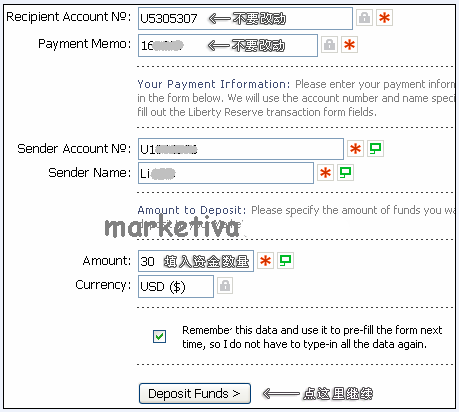Click the 'Recipient Account №:' label
The width and height of the screenshot is (459, 412).
(69, 17)
